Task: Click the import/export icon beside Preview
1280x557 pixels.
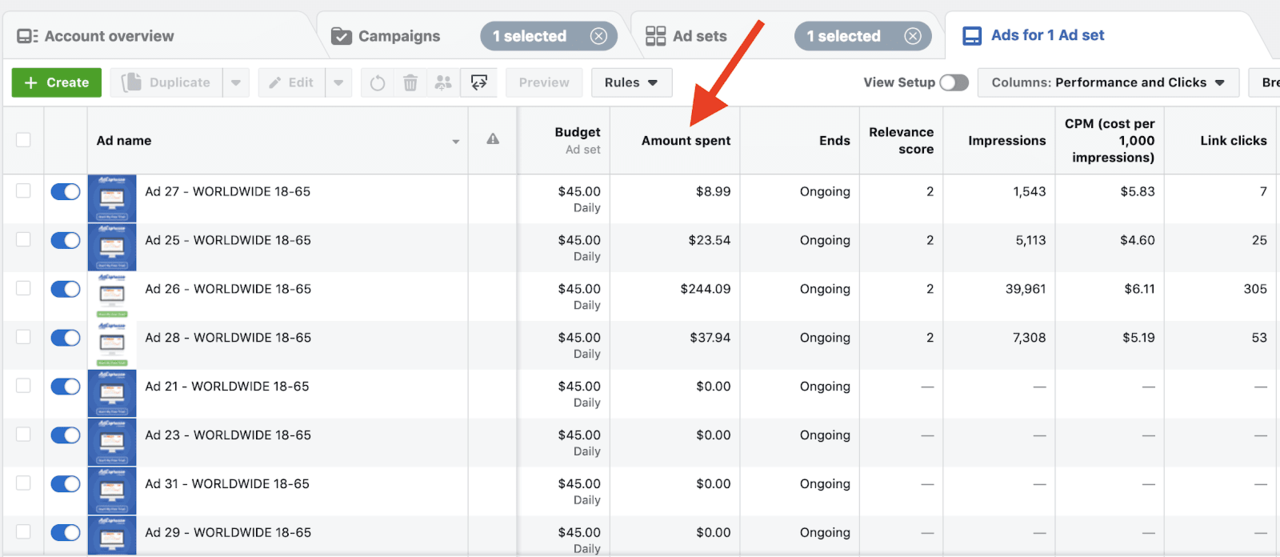Action: pos(480,83)
